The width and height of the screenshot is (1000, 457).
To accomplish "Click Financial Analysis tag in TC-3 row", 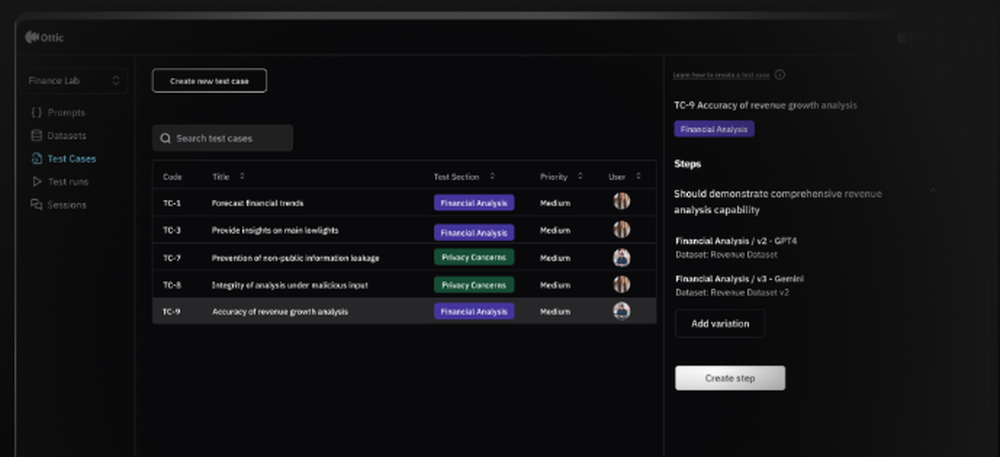I will click(x=474, y=233).
